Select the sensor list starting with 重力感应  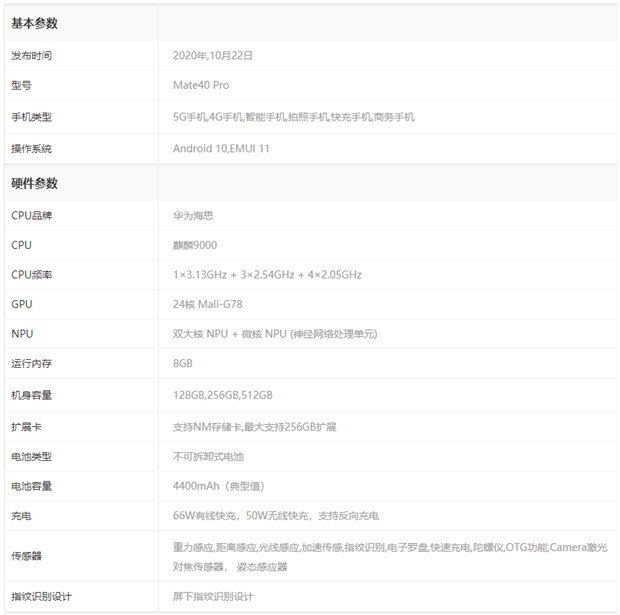pyautogui.click(x=390, y=557)
